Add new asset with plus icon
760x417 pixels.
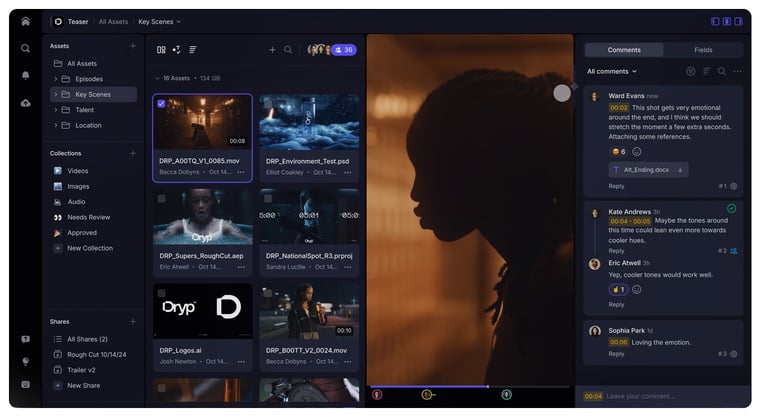(272, 49)
